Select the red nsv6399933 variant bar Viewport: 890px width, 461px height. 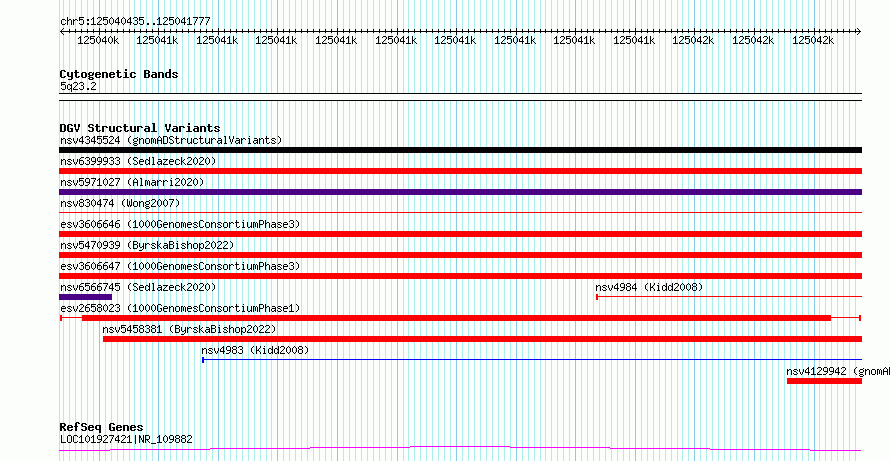[x=460, y=171]
